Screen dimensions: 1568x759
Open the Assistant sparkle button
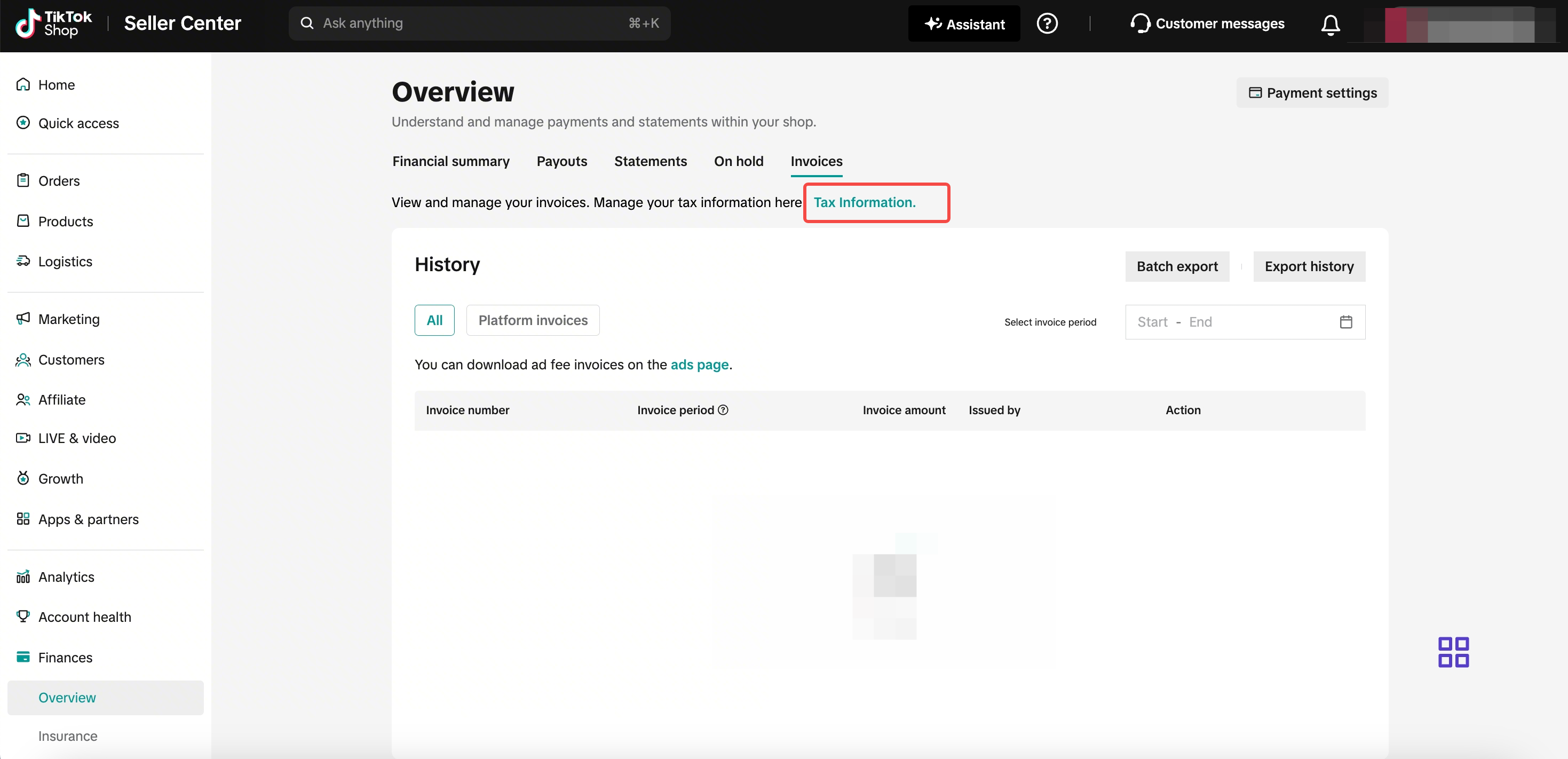pyautogui.click(x=963, y=23)
